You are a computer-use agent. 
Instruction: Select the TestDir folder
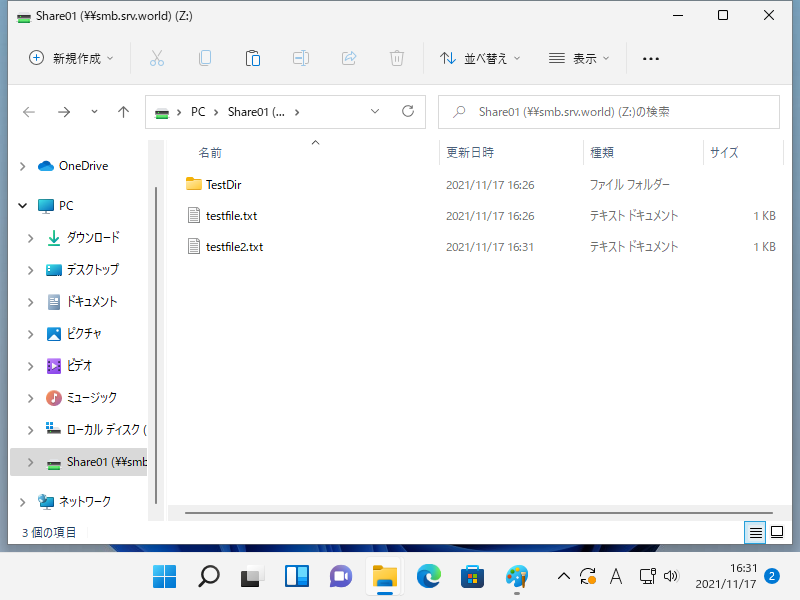click(223, 184)
